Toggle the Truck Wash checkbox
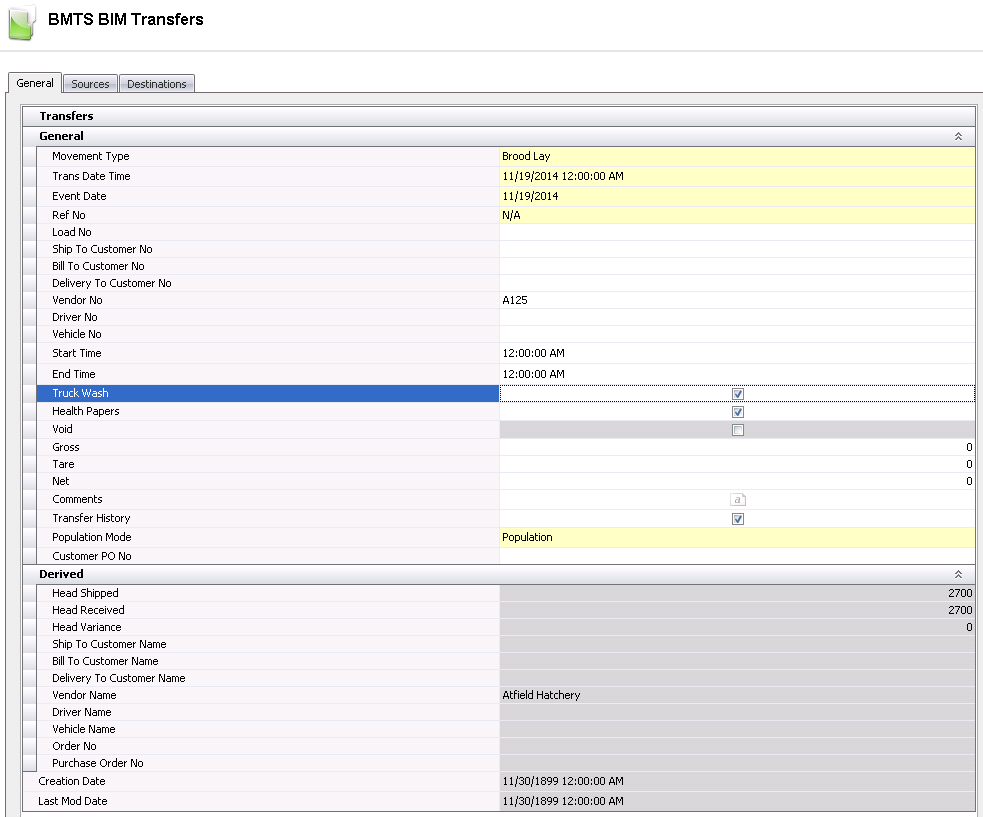Image resolution: width=983 pixels, height=817 pixels. point(737,394)
